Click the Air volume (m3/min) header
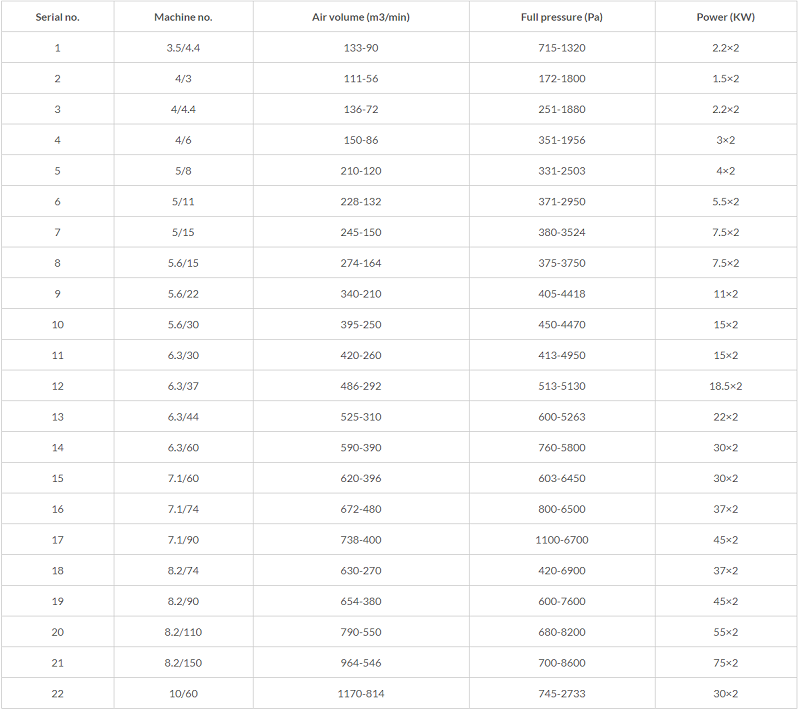The height and width of the screenshot is (710, 800). [361, 17]
